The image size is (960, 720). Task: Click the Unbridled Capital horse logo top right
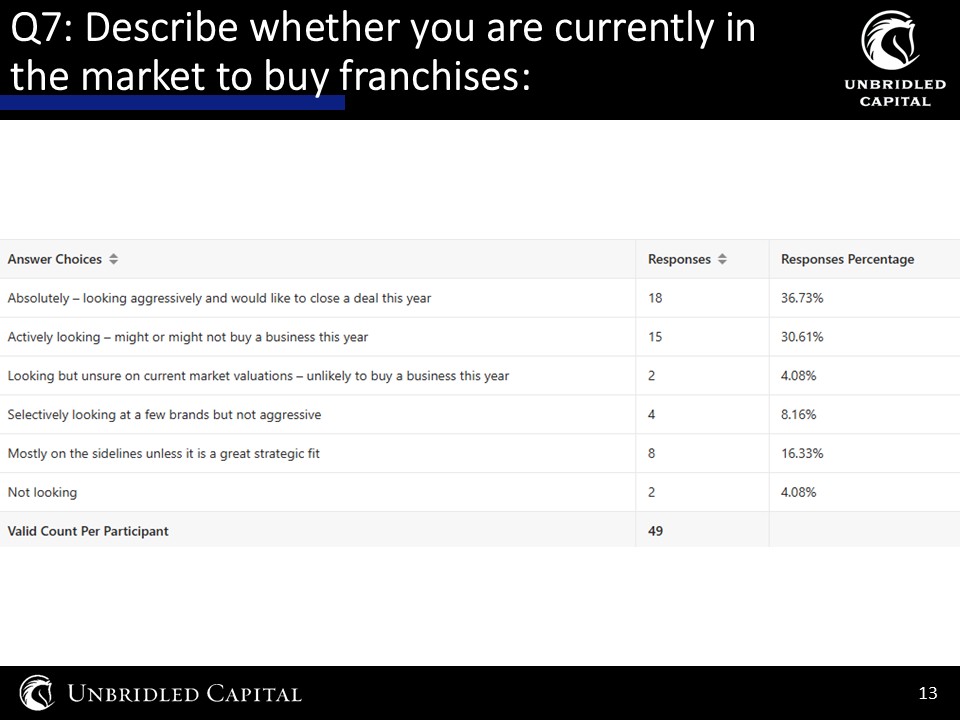pos(890,40)
